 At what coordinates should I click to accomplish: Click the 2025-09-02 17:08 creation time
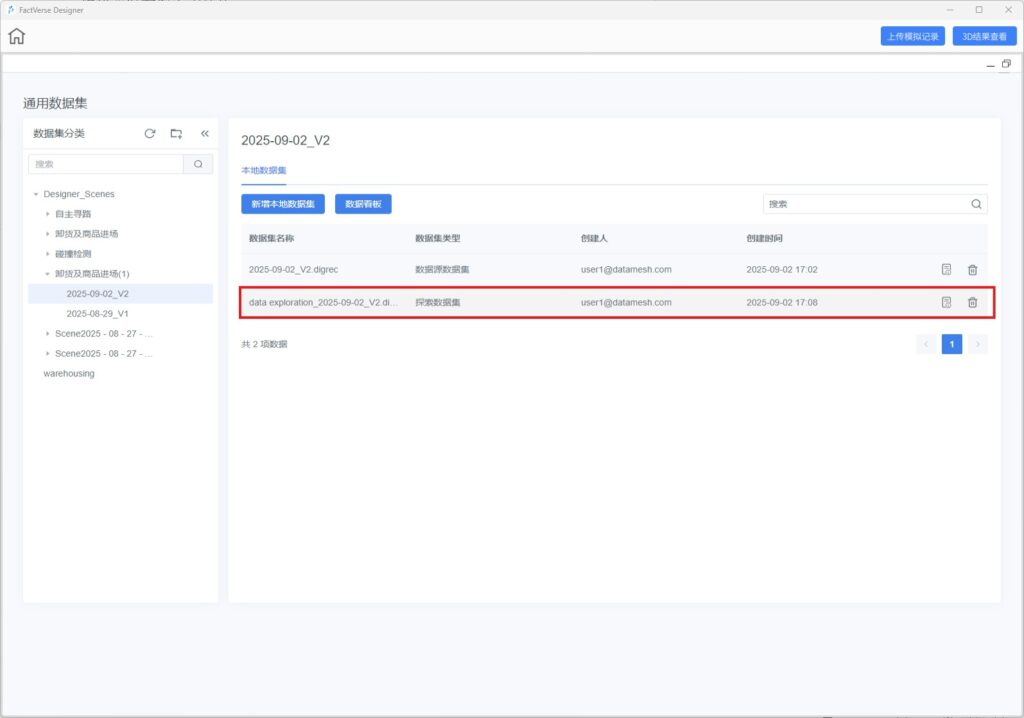pyautogui.click(x=782, y=302)
